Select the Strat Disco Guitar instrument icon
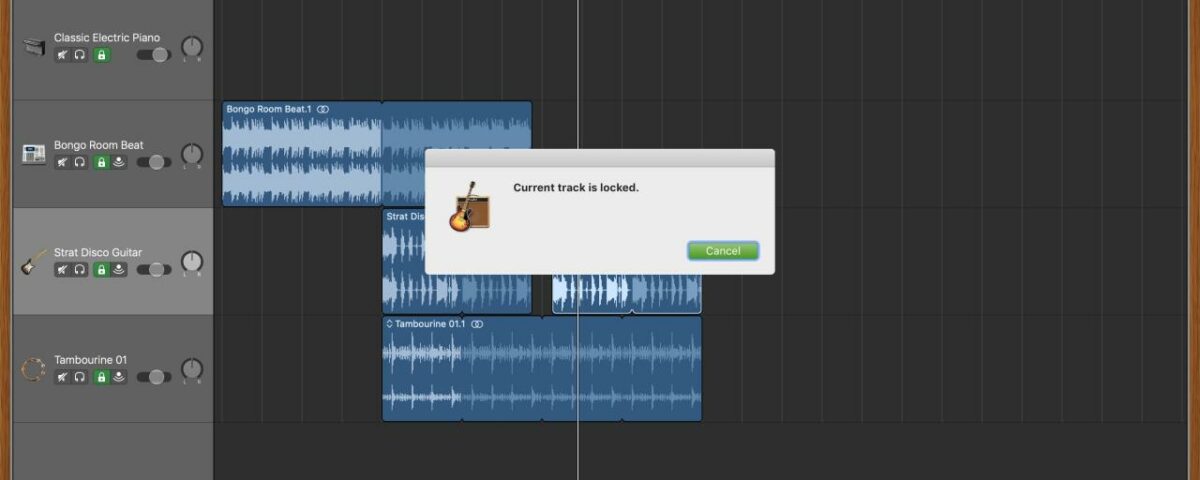Image resolution: width=1200 pixels, height=480 pixels. (x=34, y=261)
